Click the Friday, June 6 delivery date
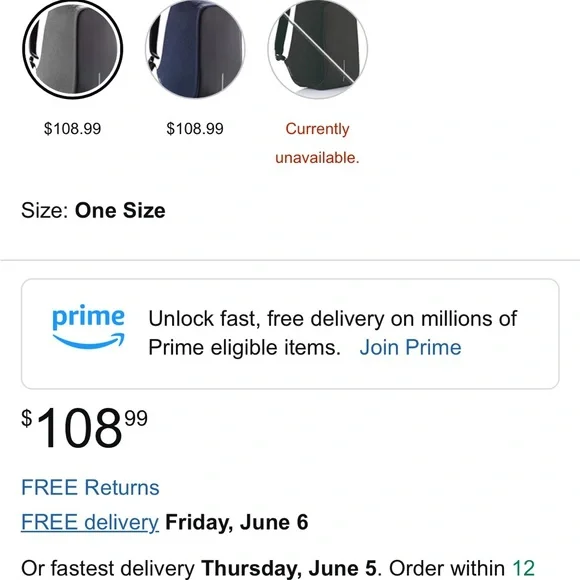 237,522
